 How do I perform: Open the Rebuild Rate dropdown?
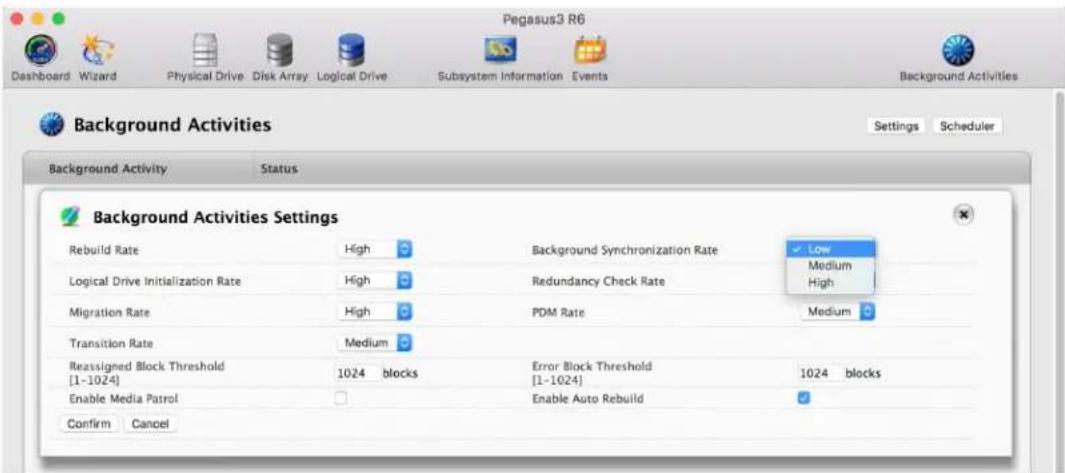(375, 249)
